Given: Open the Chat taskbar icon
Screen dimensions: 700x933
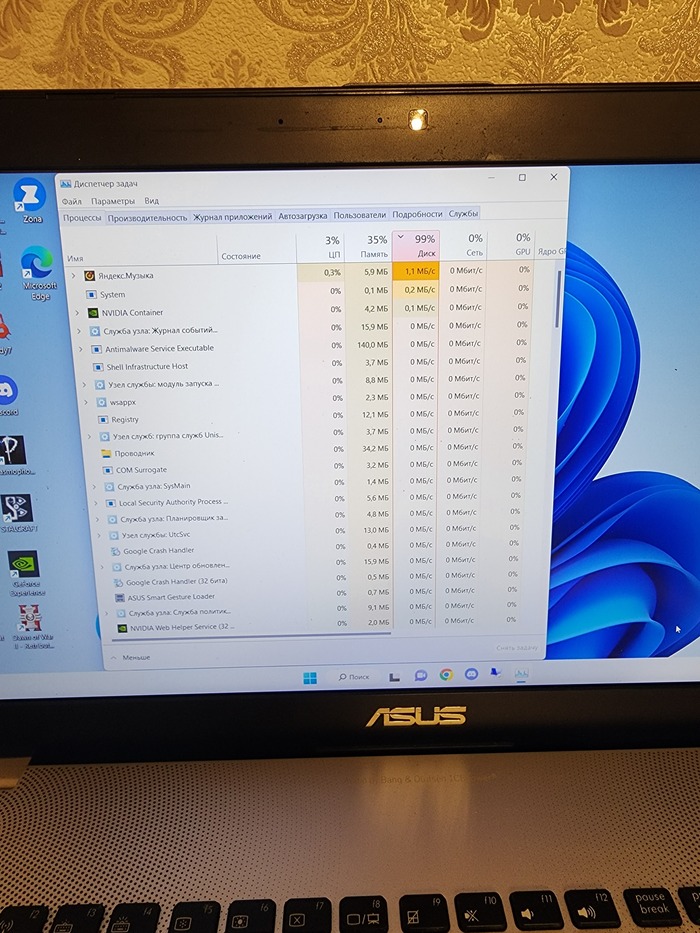Looking at the screenshot, I should [x=421, y=676].
